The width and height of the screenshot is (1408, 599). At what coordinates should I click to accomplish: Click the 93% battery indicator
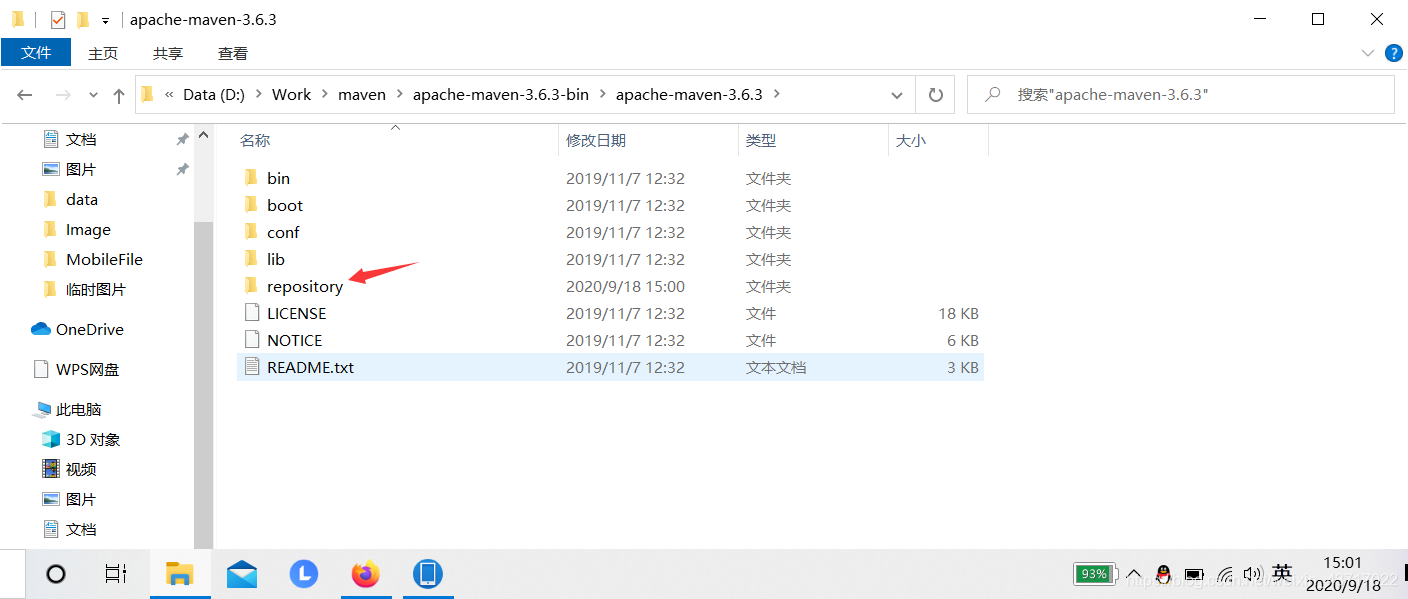click(x=1093, y=574)
